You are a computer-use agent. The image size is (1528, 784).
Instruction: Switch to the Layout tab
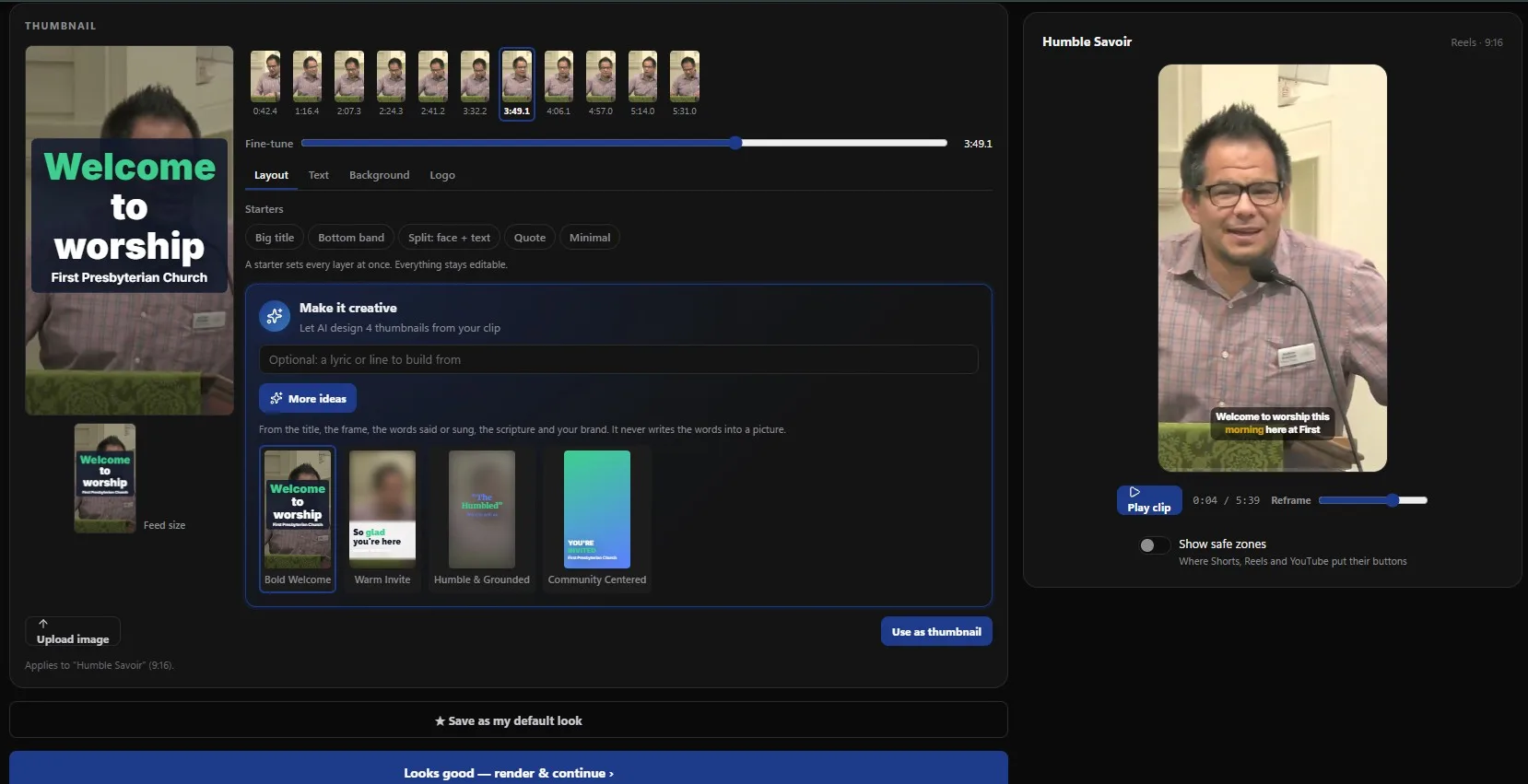271,175
